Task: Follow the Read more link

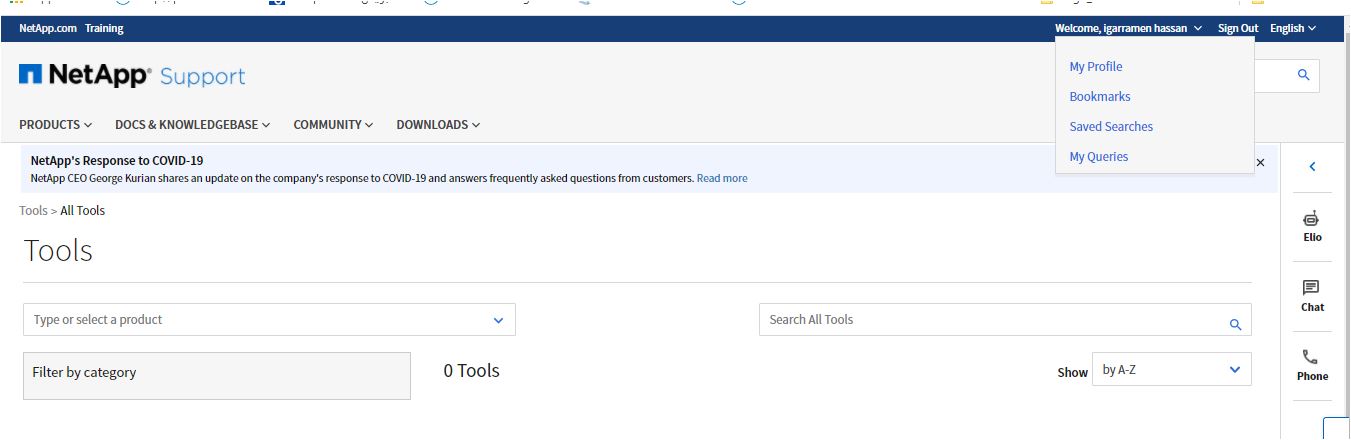Action: tap(722, 179)
